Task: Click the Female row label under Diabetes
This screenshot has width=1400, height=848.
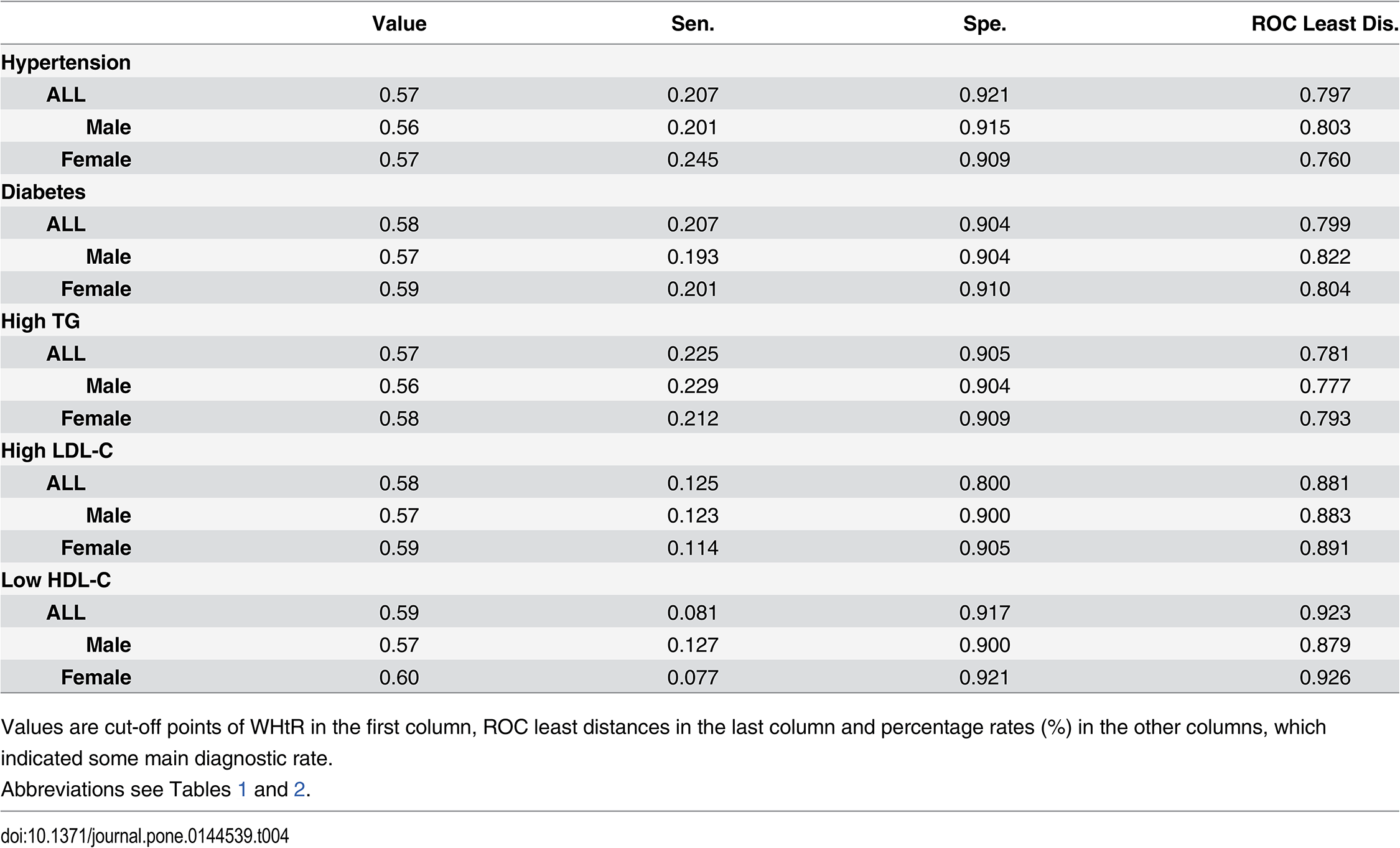Action: click(96, 289)
